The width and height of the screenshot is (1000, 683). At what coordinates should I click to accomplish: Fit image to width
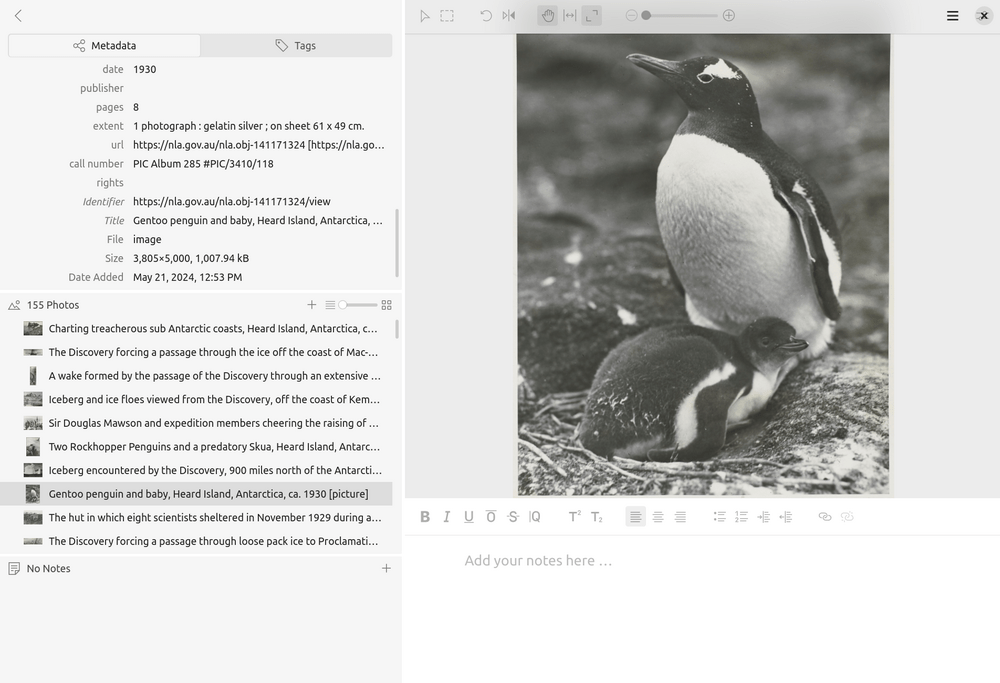click(570, 16)
